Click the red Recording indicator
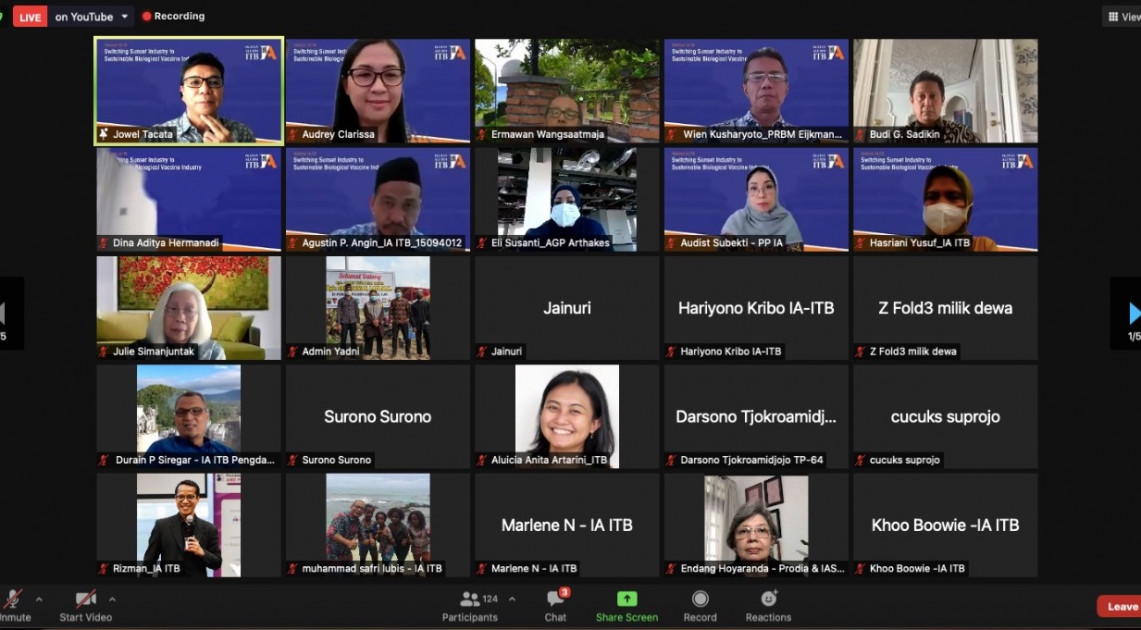 173,16
